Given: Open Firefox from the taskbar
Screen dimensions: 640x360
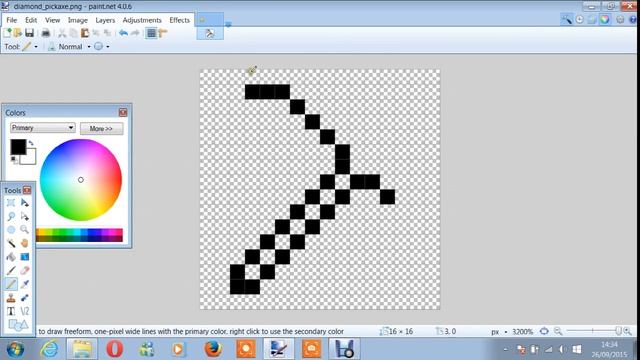Looking at the screenshot, I should (x=213, y=349).
